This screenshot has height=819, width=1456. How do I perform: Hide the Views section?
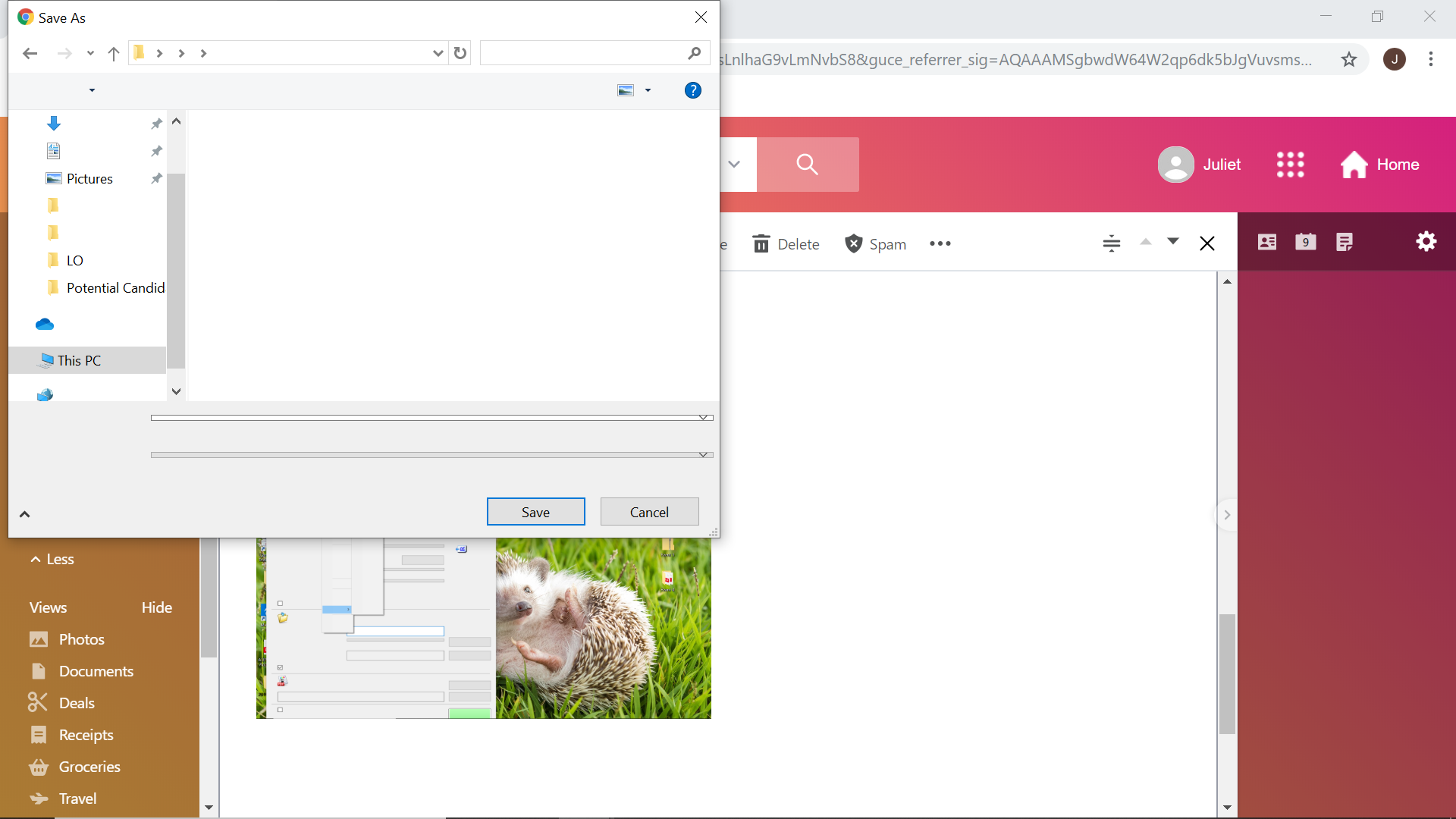click(x=156, y=607)
